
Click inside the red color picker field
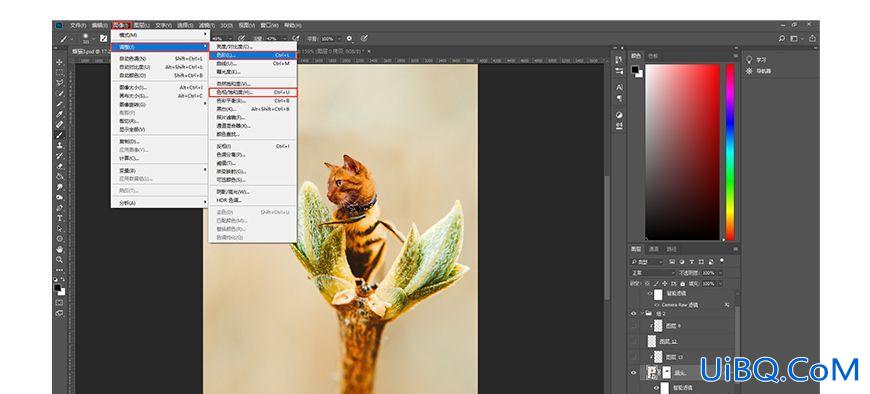click(x=682, y=152)
